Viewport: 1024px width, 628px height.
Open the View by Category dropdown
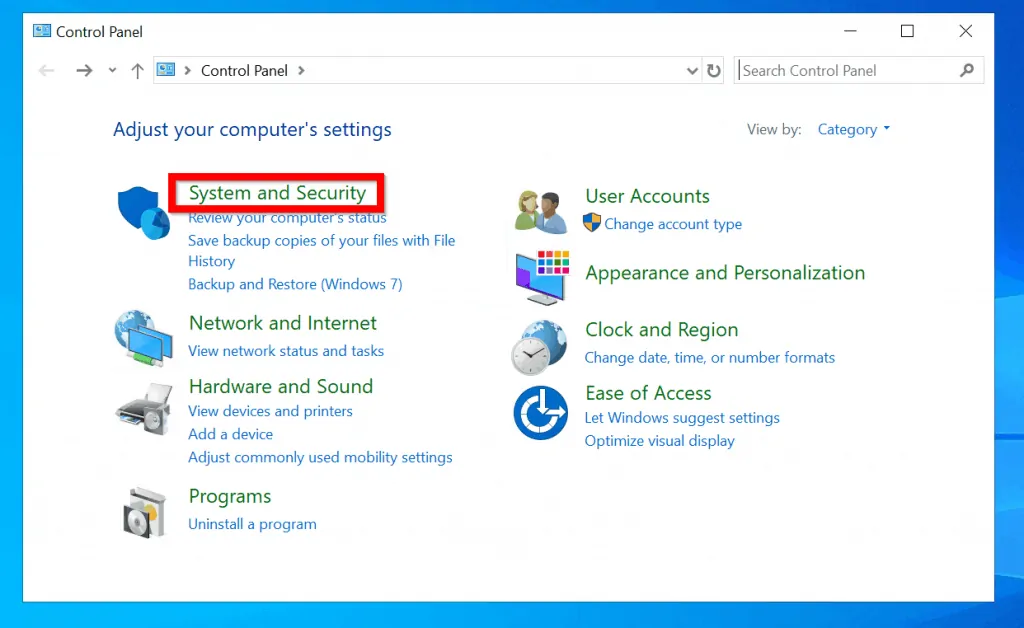coord(853,129)
